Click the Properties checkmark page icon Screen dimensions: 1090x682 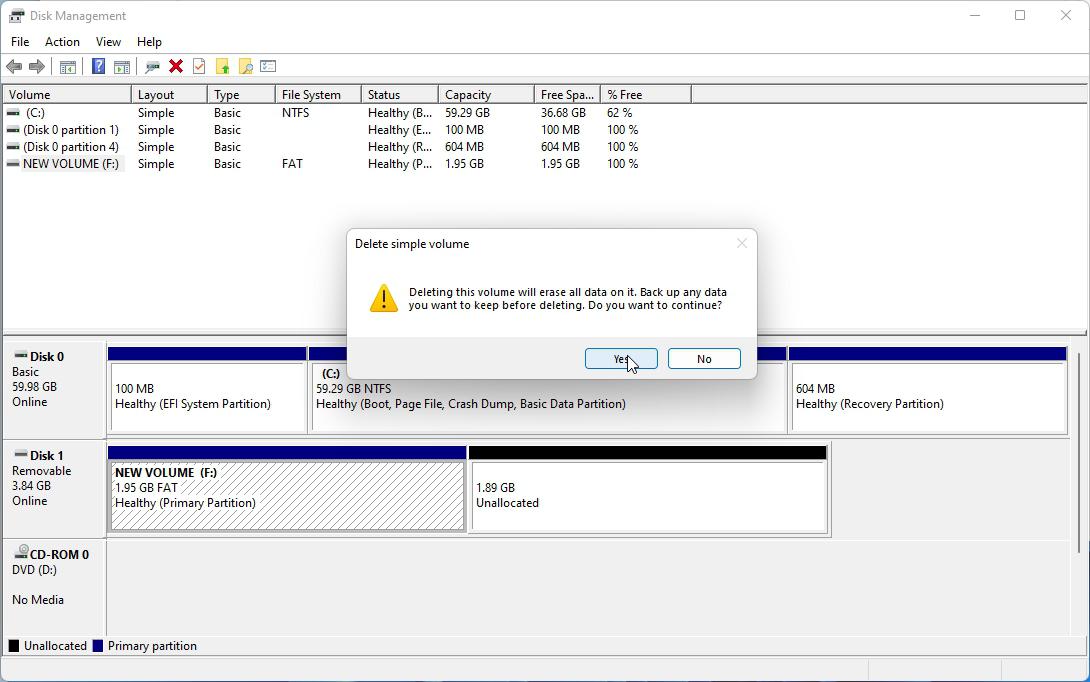(200, 67)
